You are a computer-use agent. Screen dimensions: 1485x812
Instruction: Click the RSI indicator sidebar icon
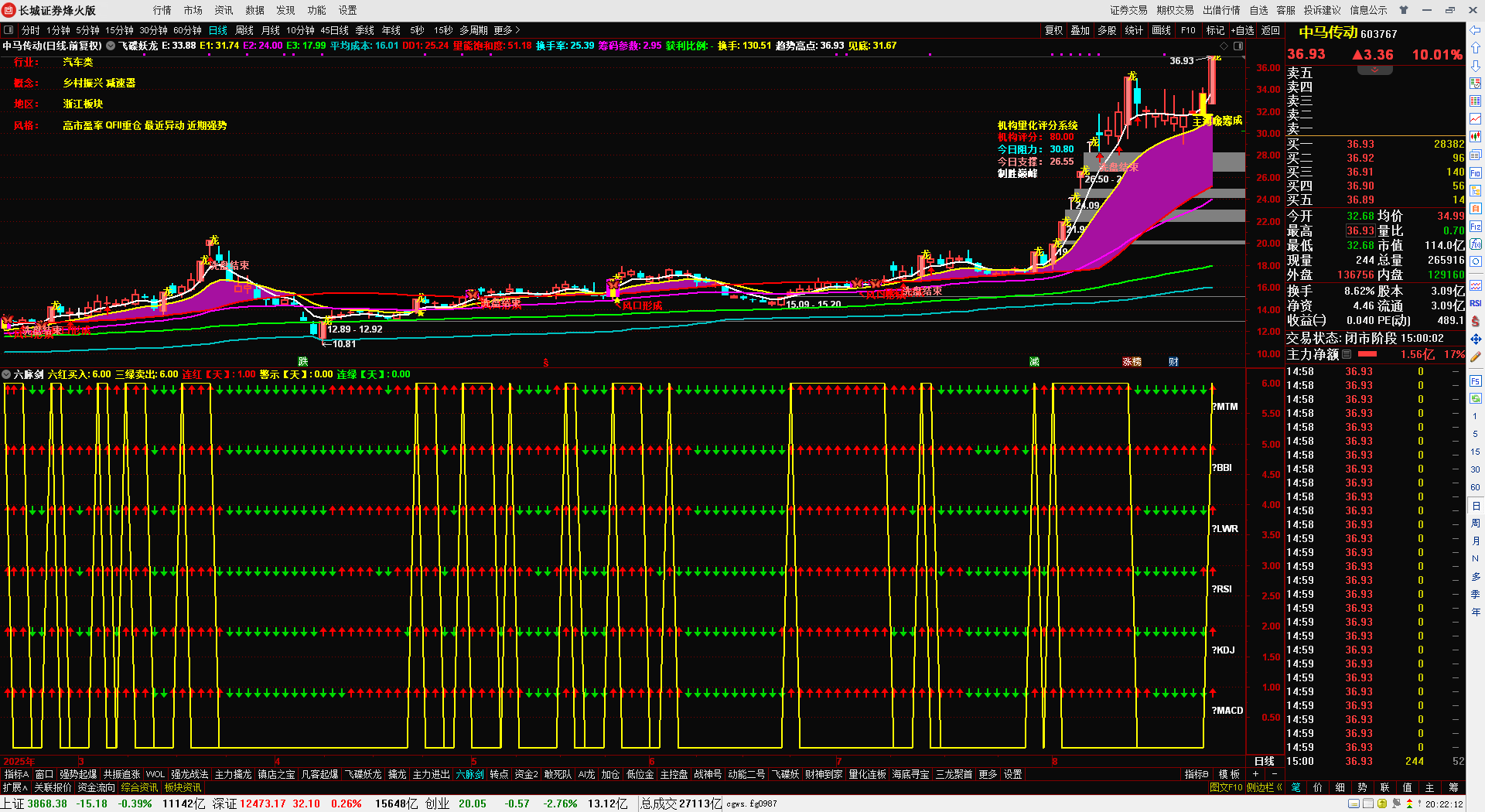[x=1476, y=303]
